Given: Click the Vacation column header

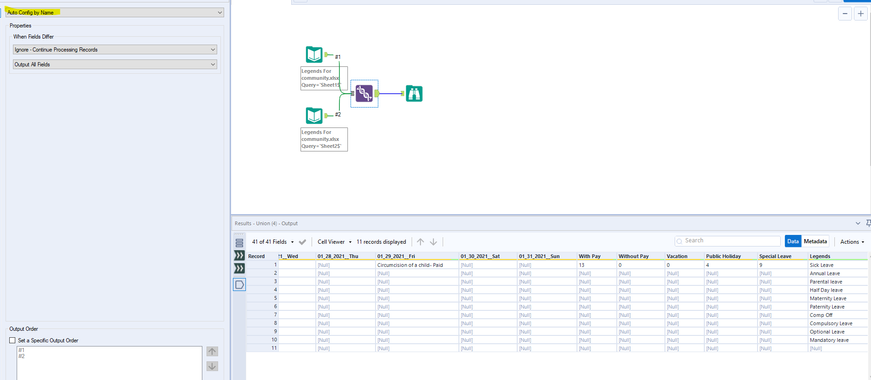Looking at the screenshot, I should [x=684, y=256].
